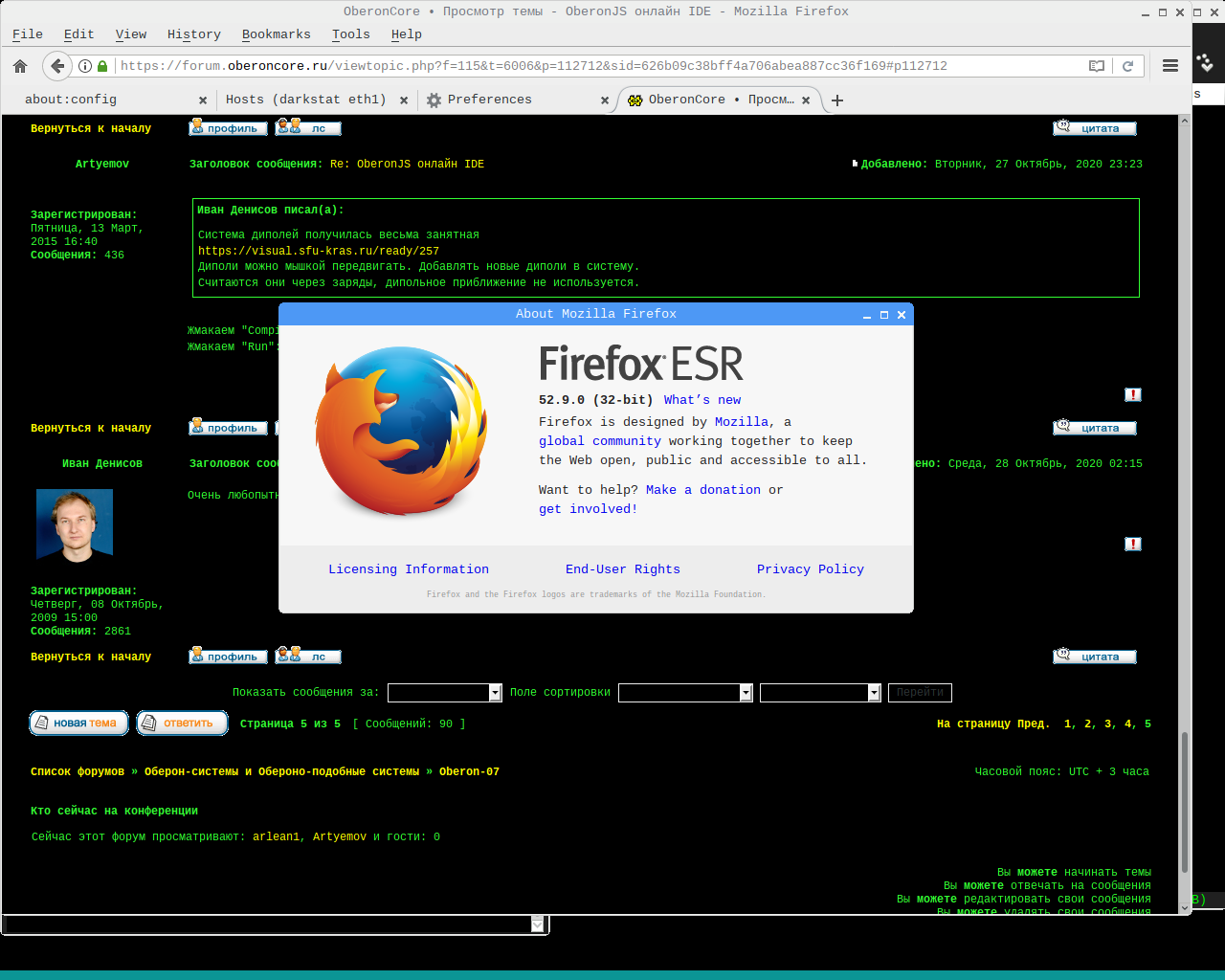The width and height of the screenshot is (1225, 980).
Task: Click Иван Денисов's avatar photo
Action: (x=75, y=523)
